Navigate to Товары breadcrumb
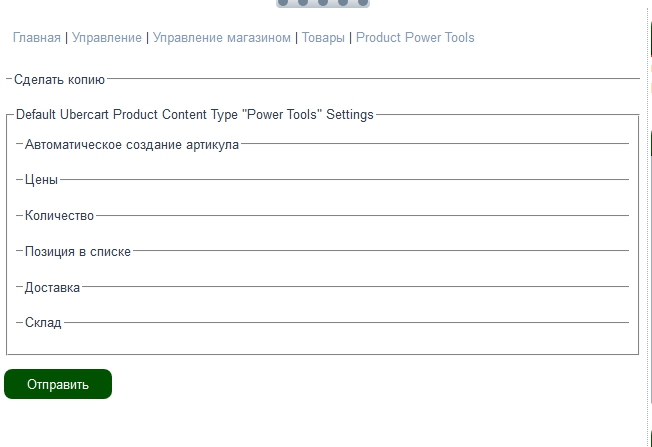Image resolution: width=652 pixels, height=447 pixels. pyautogui.click(x=323, y=37)
